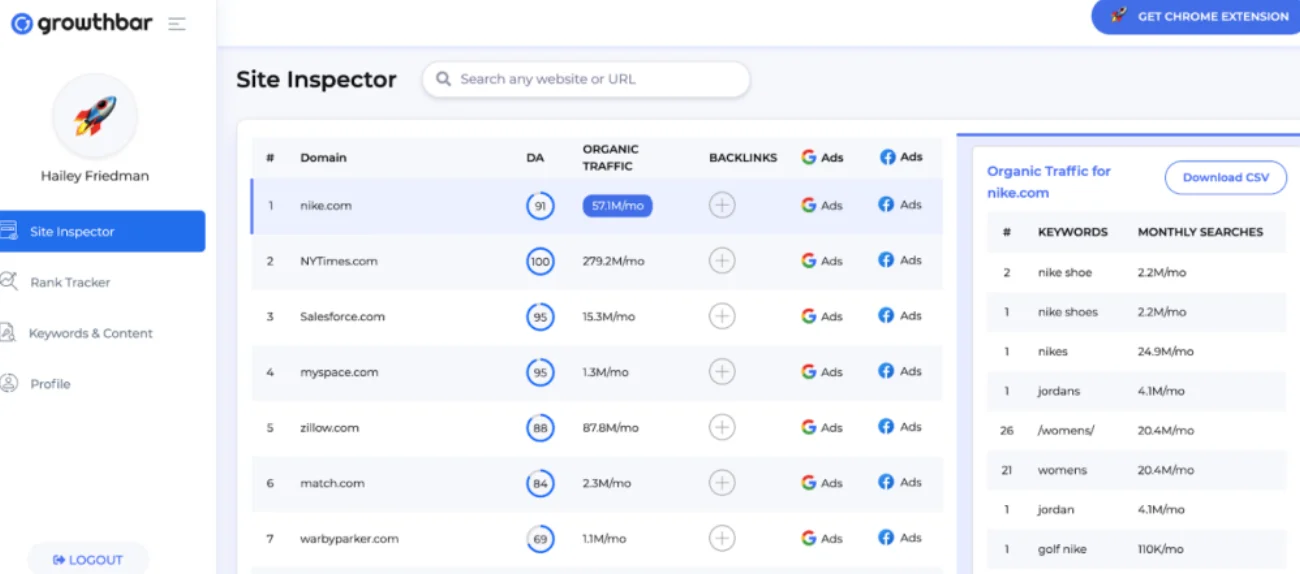Click DA score 69 circle for warbyparker.com
This screenshot has width=1300, height=574.
pos(540,539)
